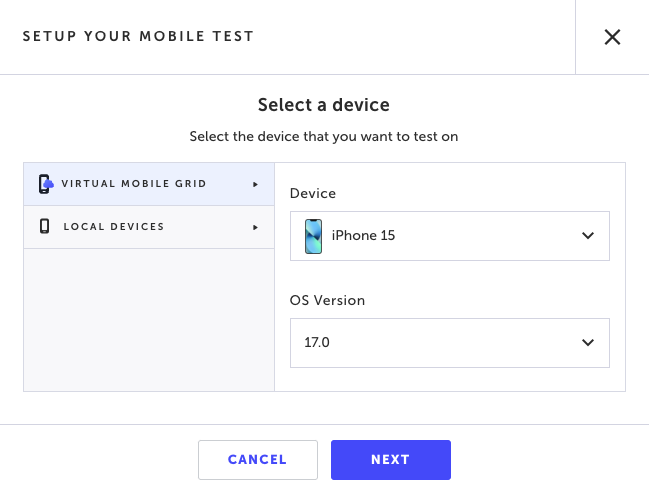Click the 'Select a device' heading

click(x=324, y=105)
